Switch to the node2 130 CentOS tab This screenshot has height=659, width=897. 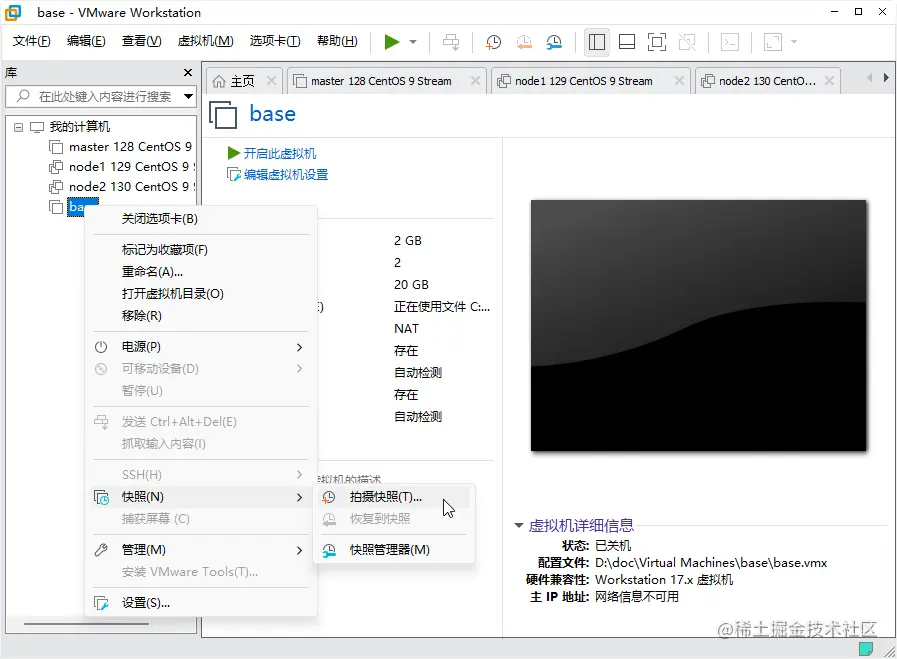tap(761, 81)
